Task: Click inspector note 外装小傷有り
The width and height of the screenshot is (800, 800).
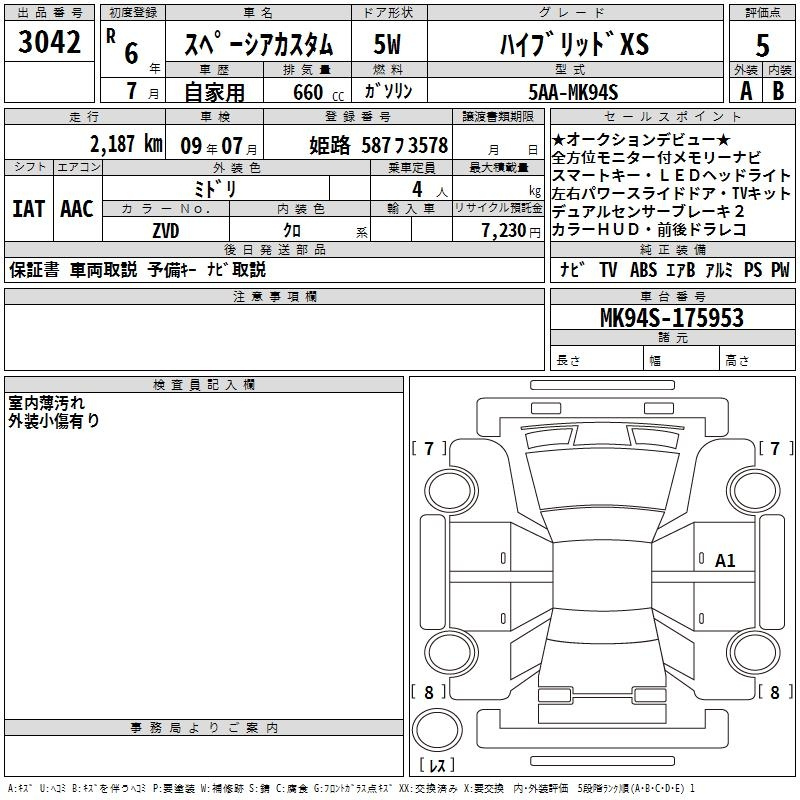Action: [54, 421]
